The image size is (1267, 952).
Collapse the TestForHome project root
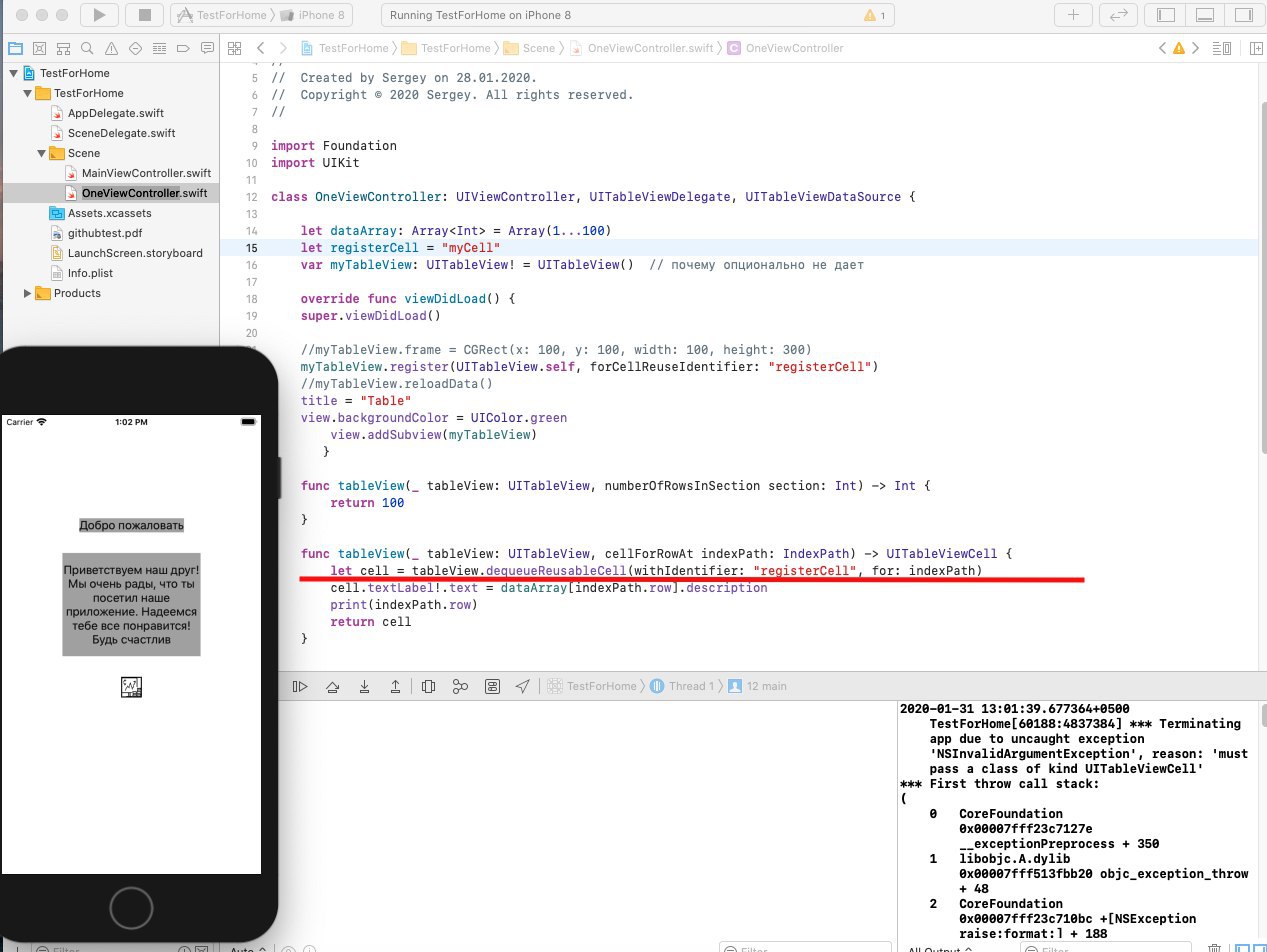click(x=12, y=73)
